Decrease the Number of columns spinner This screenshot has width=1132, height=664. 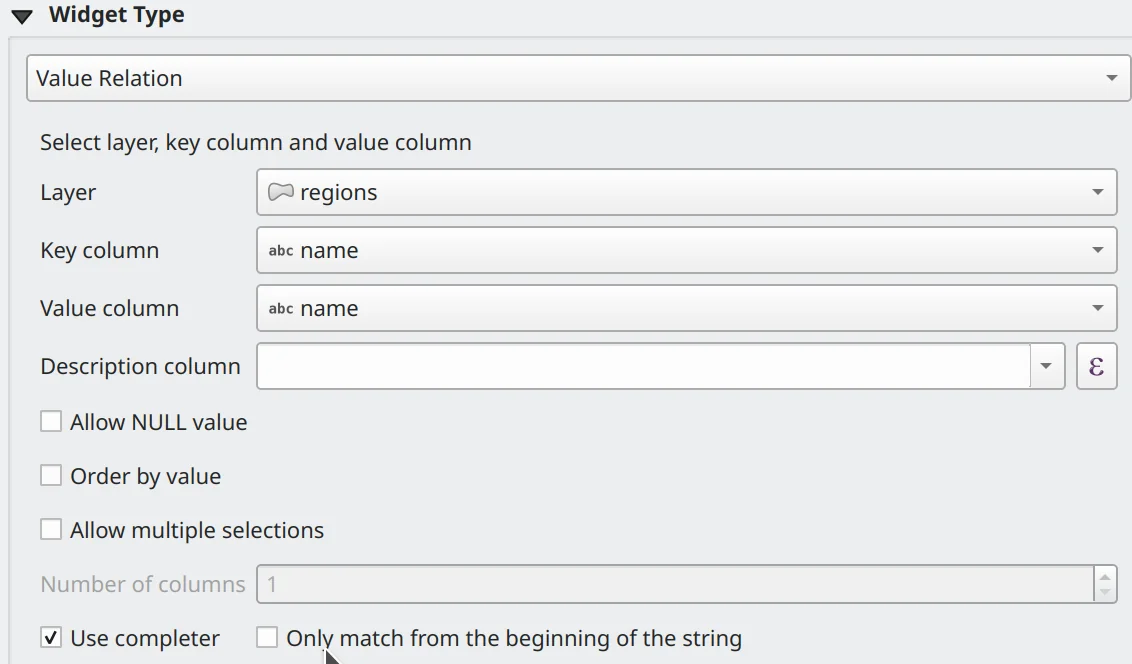(x=1104, y=592)
